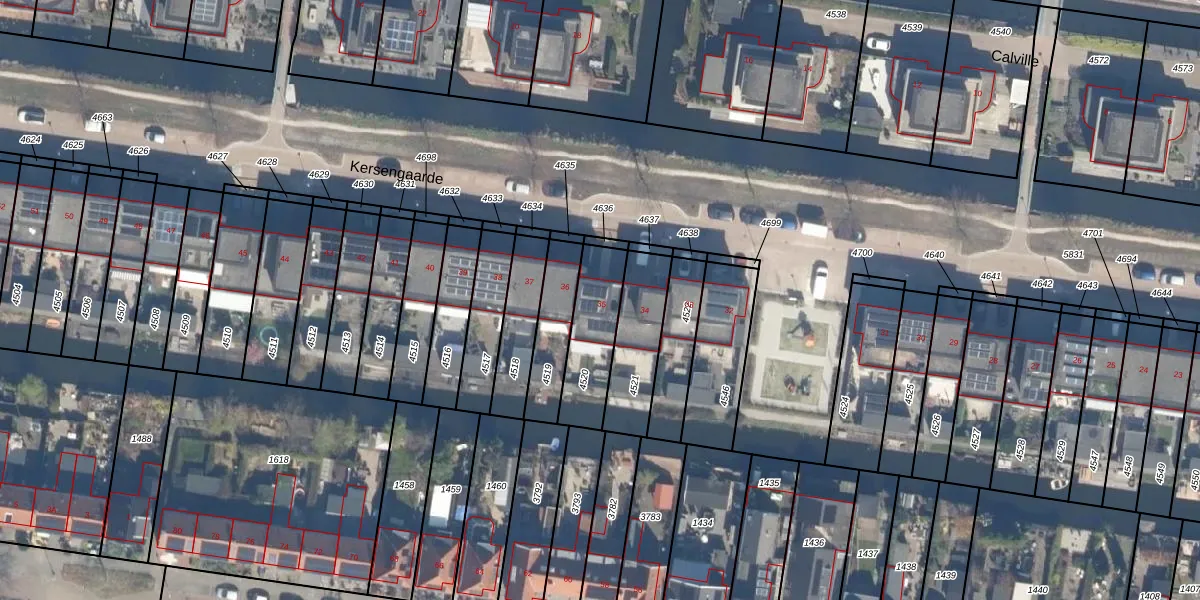Click parcel number 4635 label
This screenshot has width=1200, height=600.
pos(565,166)
